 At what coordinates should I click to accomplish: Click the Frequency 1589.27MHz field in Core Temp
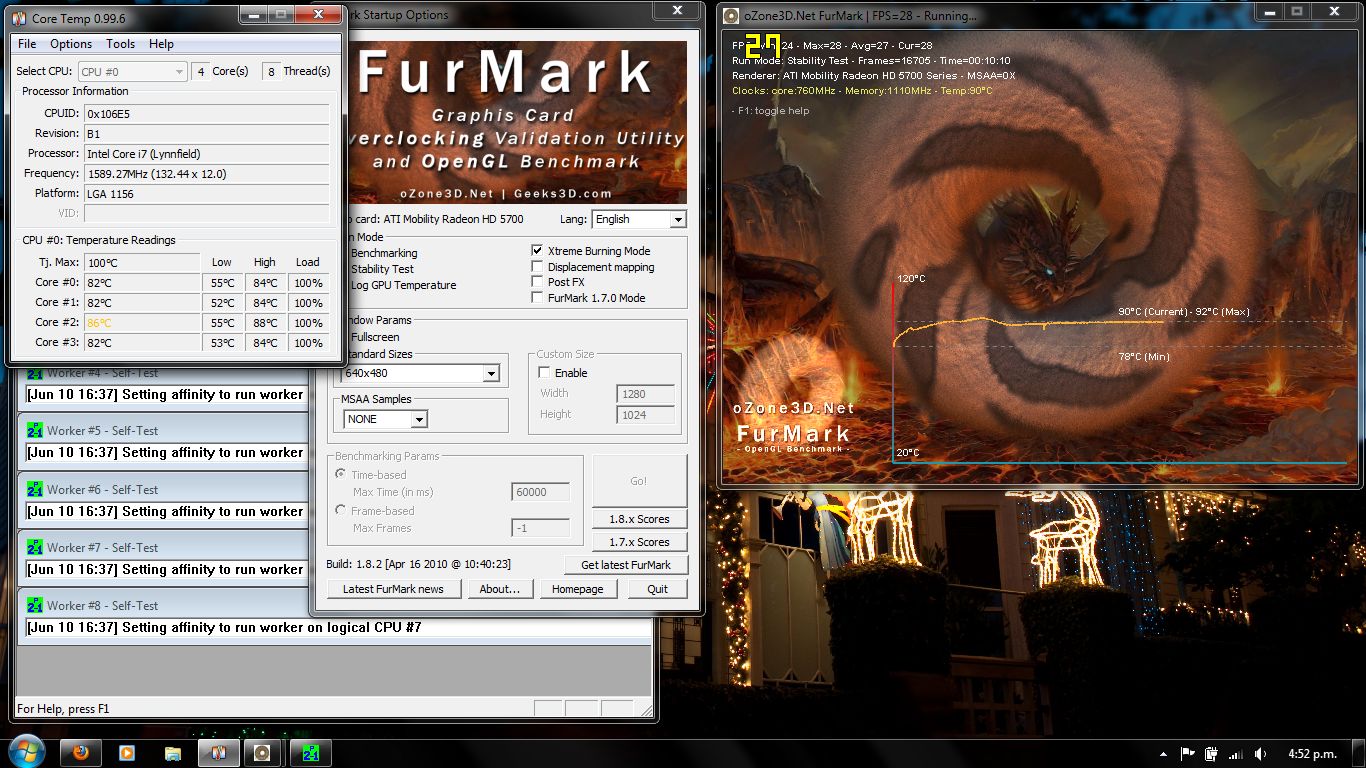click(206, 174)
